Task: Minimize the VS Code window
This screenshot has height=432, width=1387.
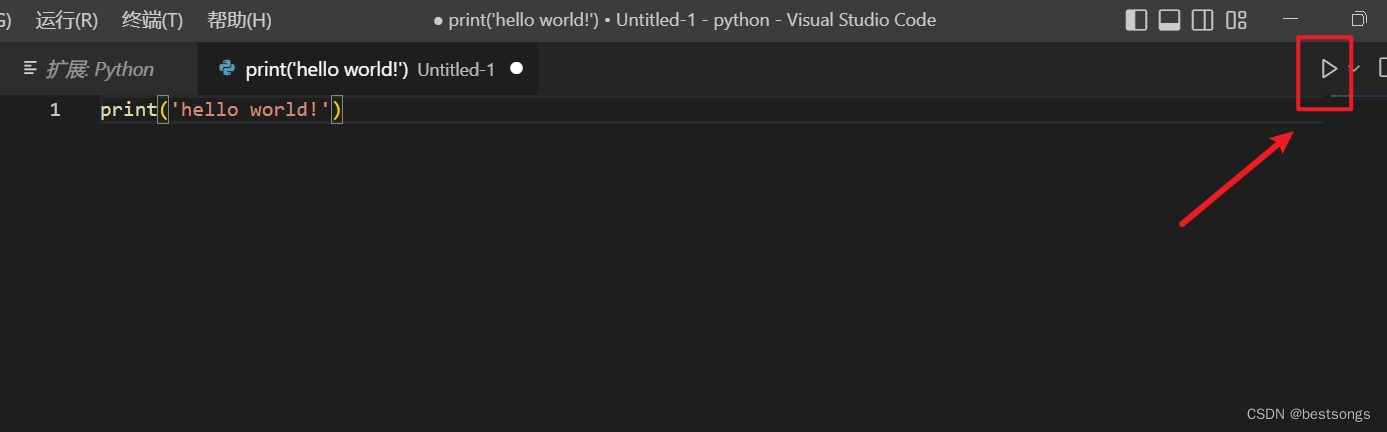Action: pyautogui.click(x=1291, y=20)
